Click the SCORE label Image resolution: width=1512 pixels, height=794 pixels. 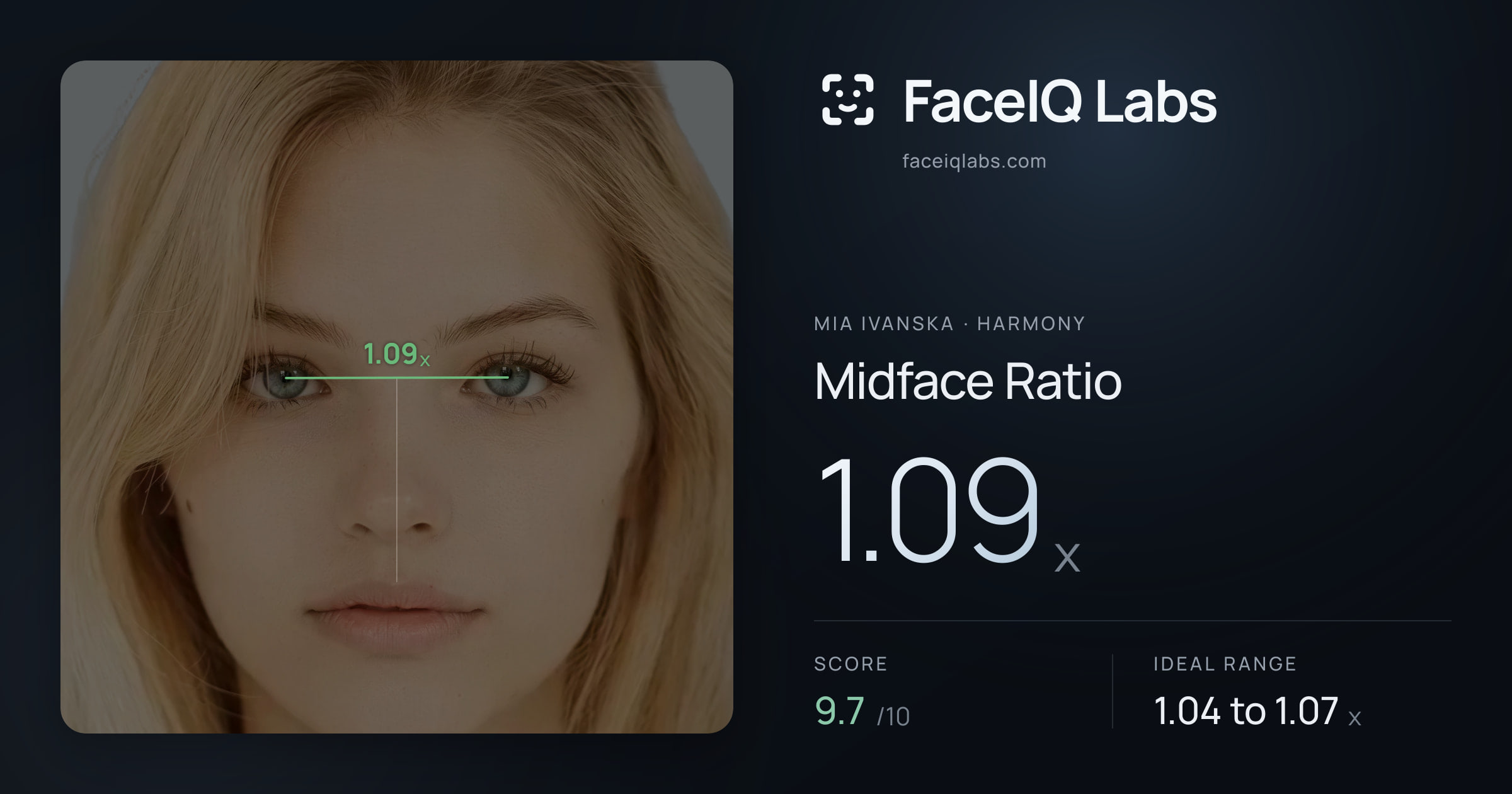click(850, 664)
